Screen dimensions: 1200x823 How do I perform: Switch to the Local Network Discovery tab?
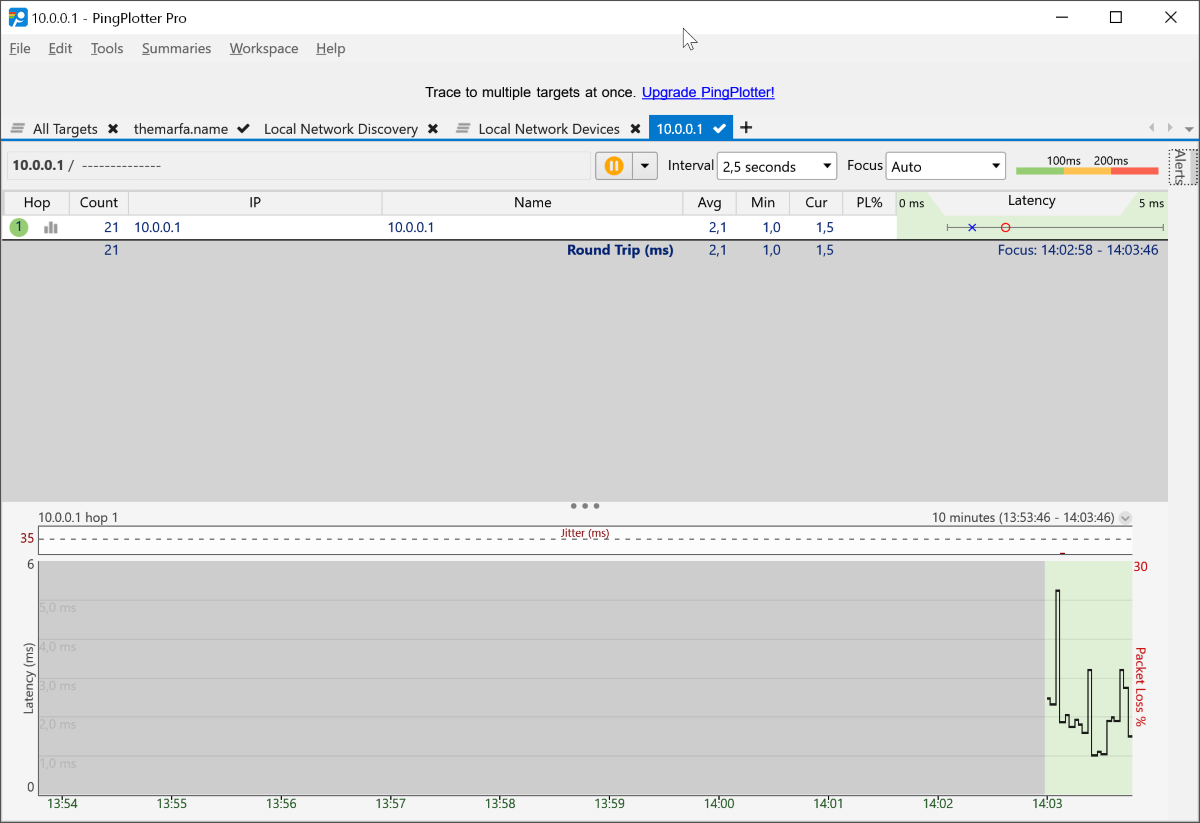341,129
